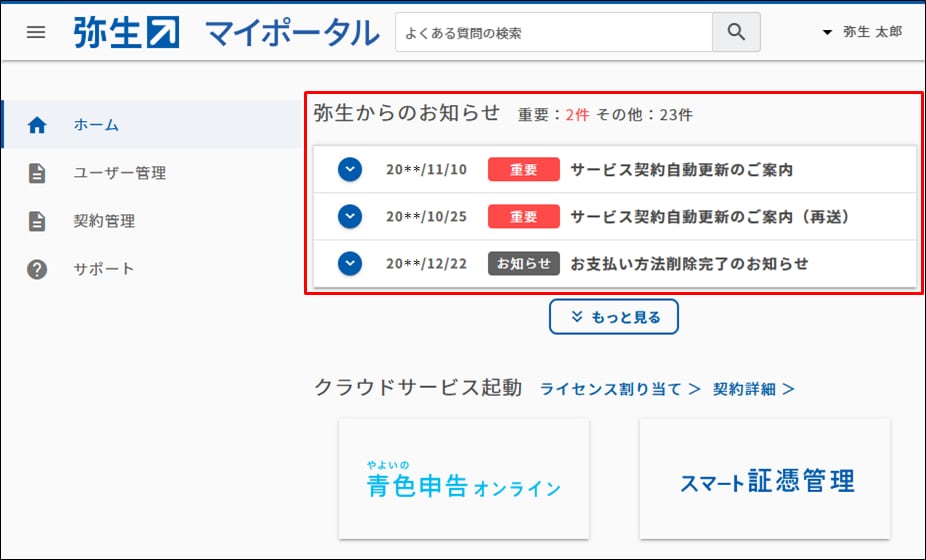This screenshot has width=926, height=560.
Task: Select ユーザー管理 in the sidebar
Action: point(119,173)
